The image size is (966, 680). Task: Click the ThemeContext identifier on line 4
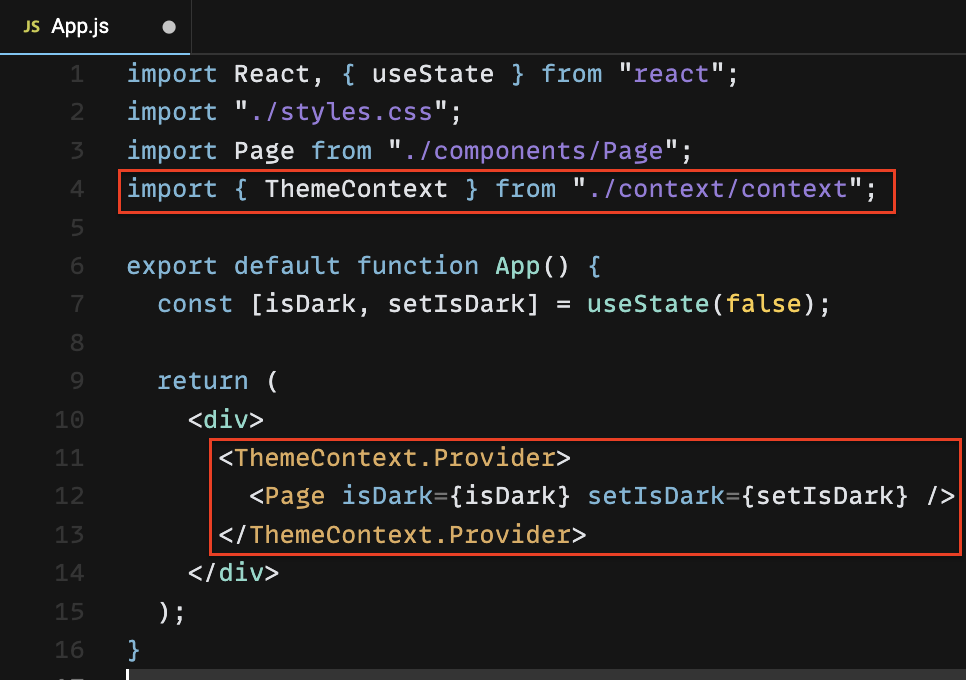point(356,189)
